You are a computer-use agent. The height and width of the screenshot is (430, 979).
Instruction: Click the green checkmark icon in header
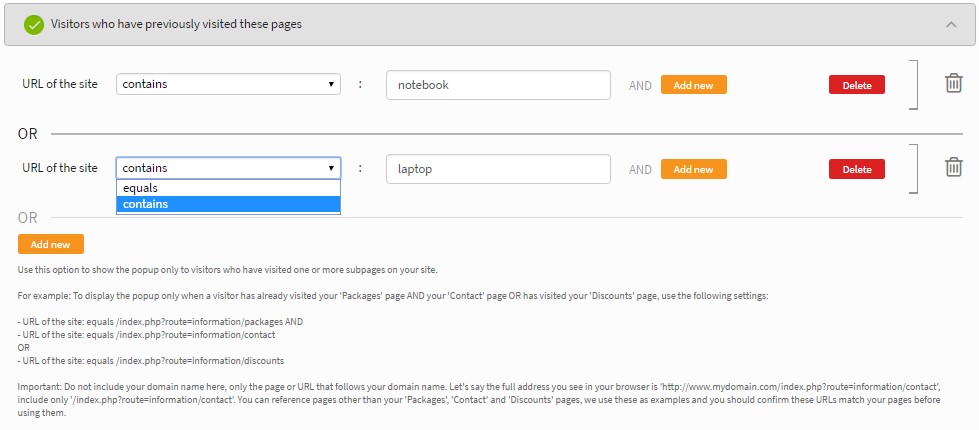click(34, 25)
